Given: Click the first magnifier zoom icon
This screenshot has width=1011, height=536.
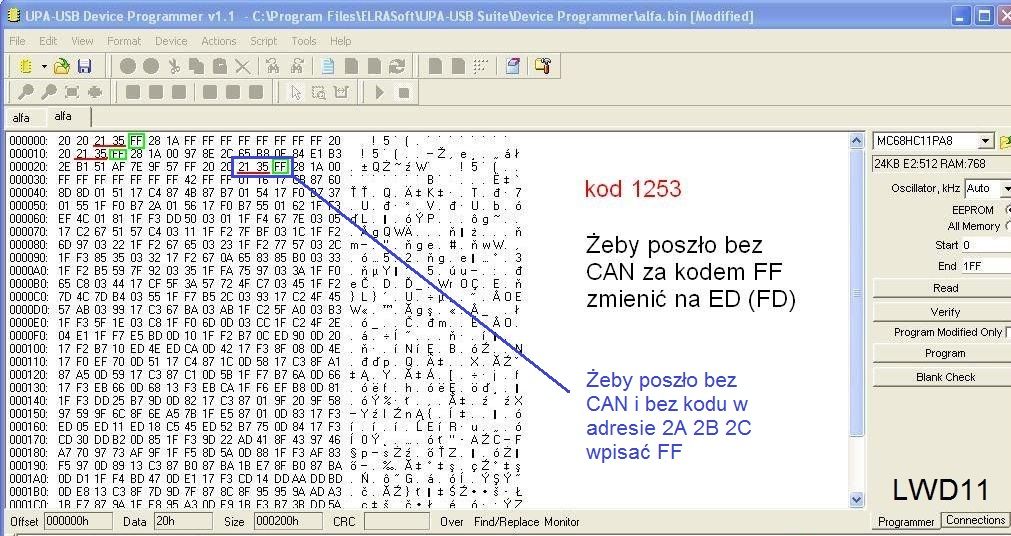Looking at the screenshot, I should pos(26,92).
